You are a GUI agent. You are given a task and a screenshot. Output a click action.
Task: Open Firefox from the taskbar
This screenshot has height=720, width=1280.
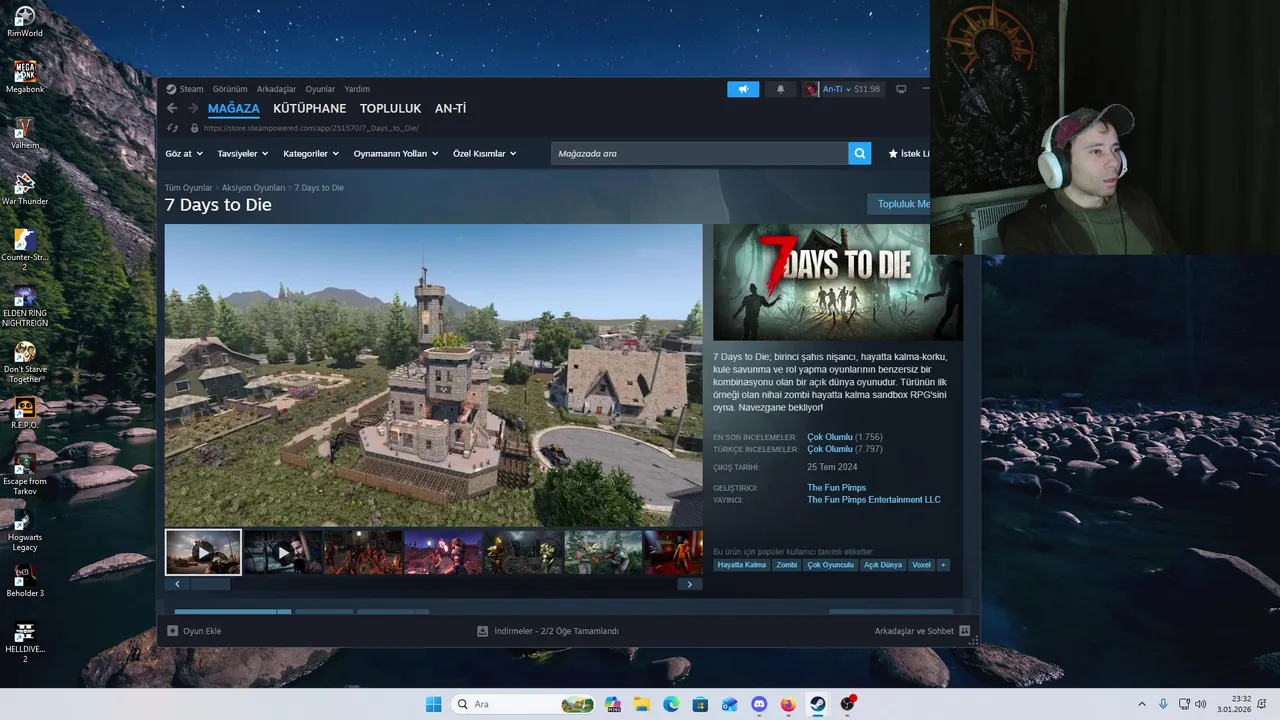788,704
